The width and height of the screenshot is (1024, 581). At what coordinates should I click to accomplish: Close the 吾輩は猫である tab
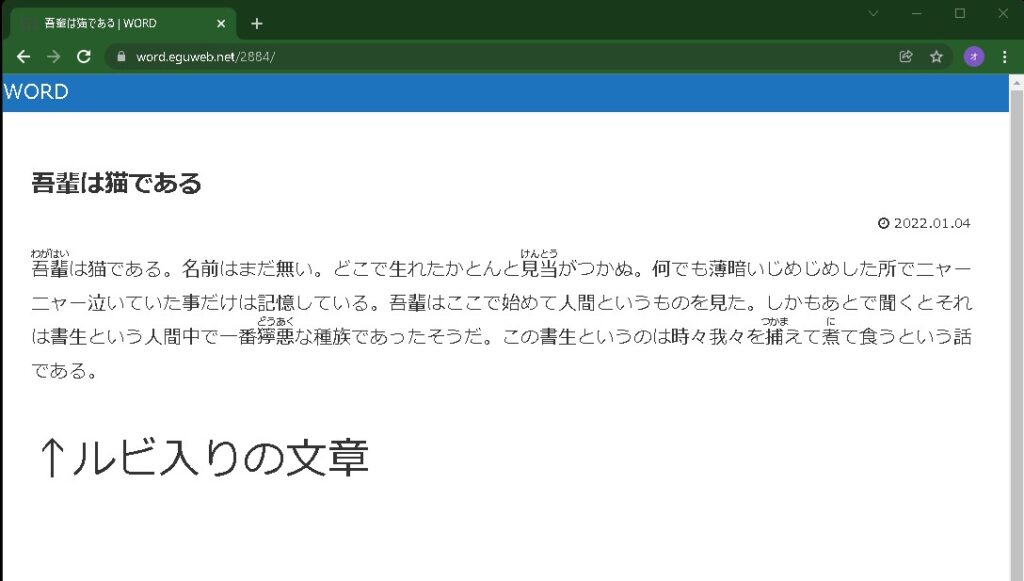[221, 23]
